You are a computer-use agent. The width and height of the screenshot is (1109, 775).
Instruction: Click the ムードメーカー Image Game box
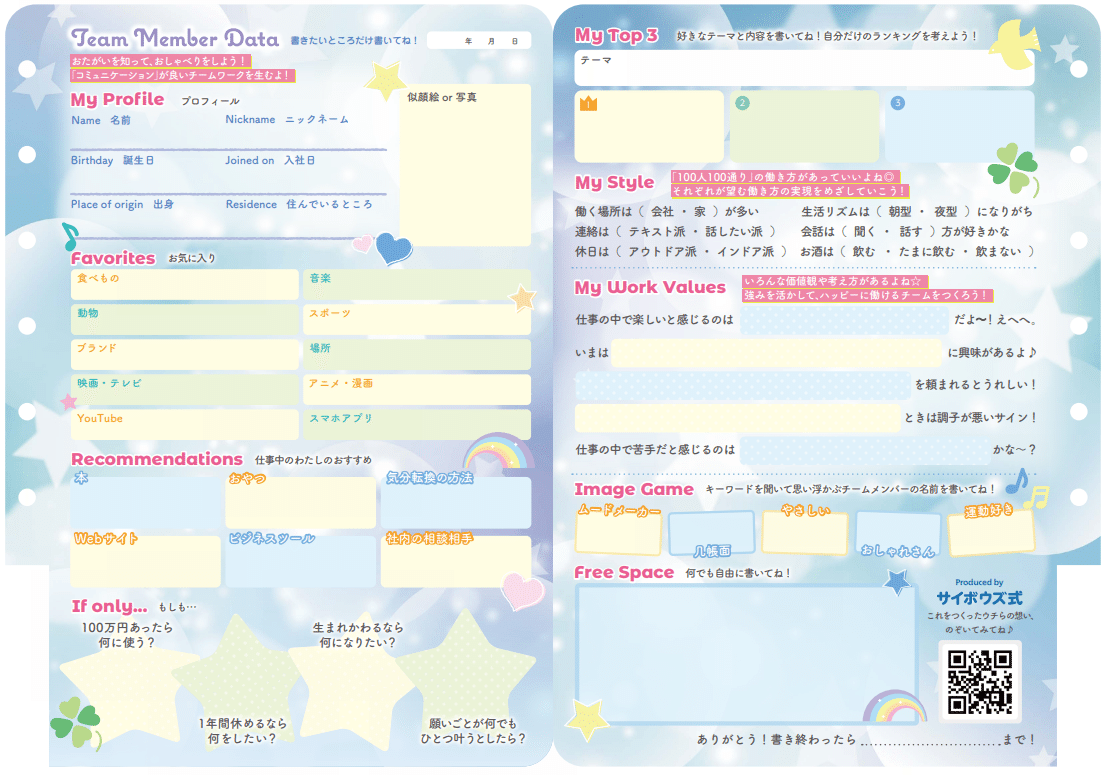coord(619,532)
